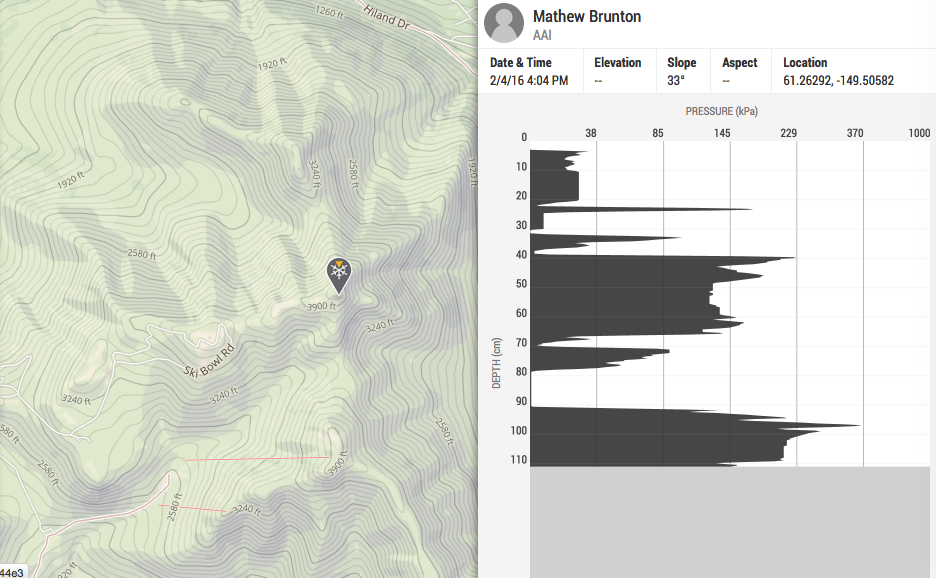This screenshot has height=578, width=936.
Task: Click the Hiland Dr road label
Action: [387, 17]
